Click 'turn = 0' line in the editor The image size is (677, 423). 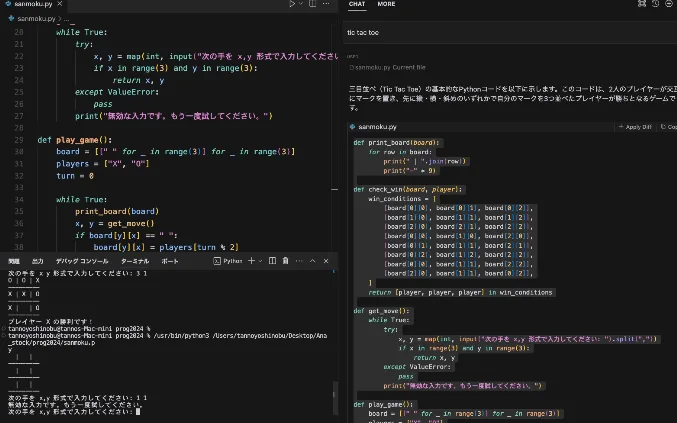coord(75,176)
